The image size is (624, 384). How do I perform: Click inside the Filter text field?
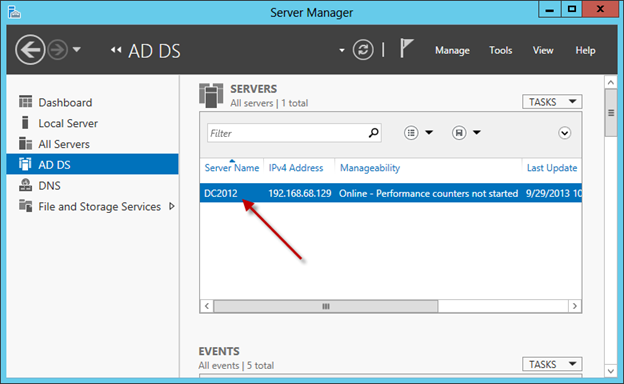pyautogui.click(x=288, y=133)
